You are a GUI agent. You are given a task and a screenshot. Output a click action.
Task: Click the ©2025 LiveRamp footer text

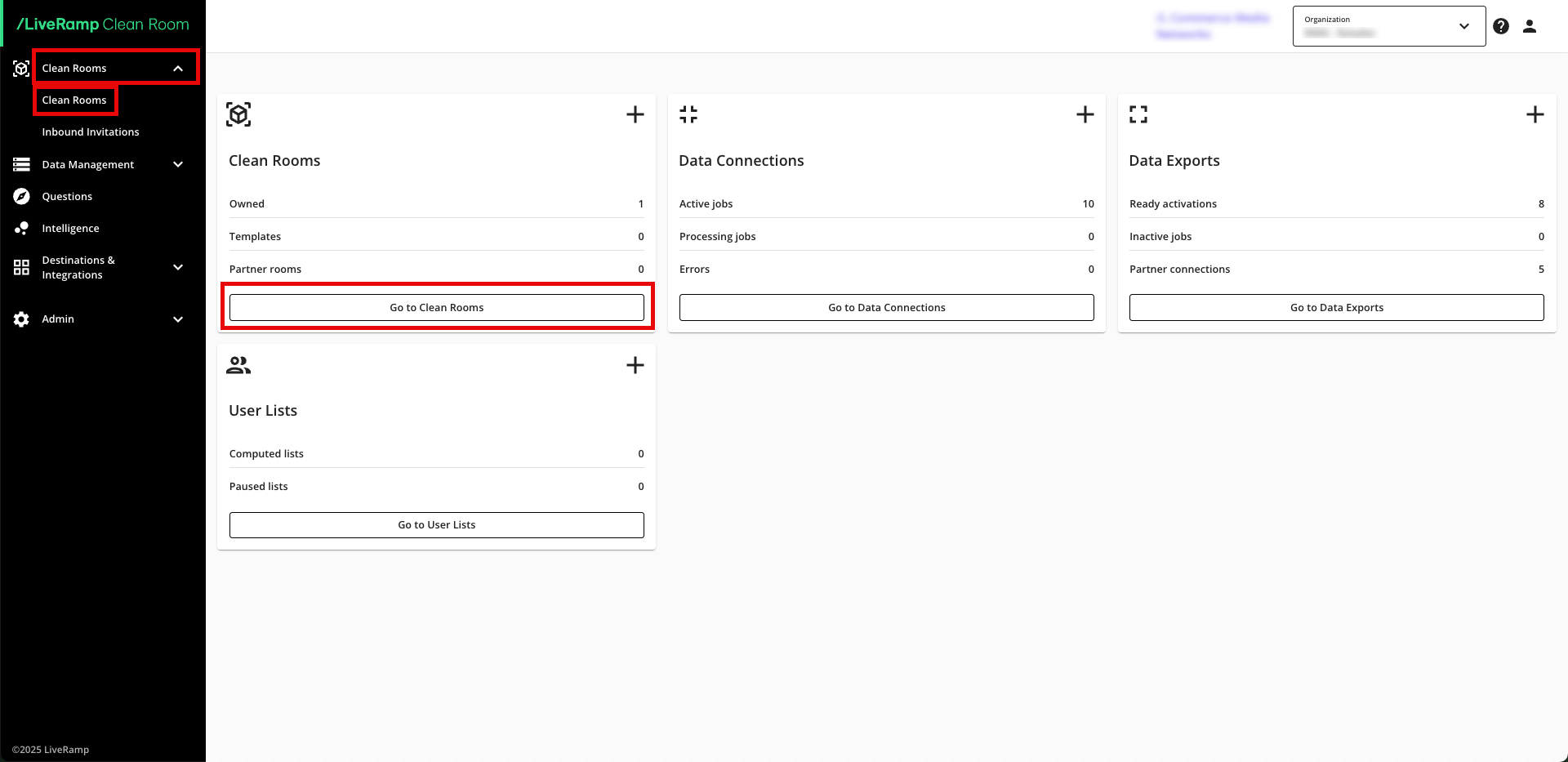pyautogui.click(x=51, y=750)
